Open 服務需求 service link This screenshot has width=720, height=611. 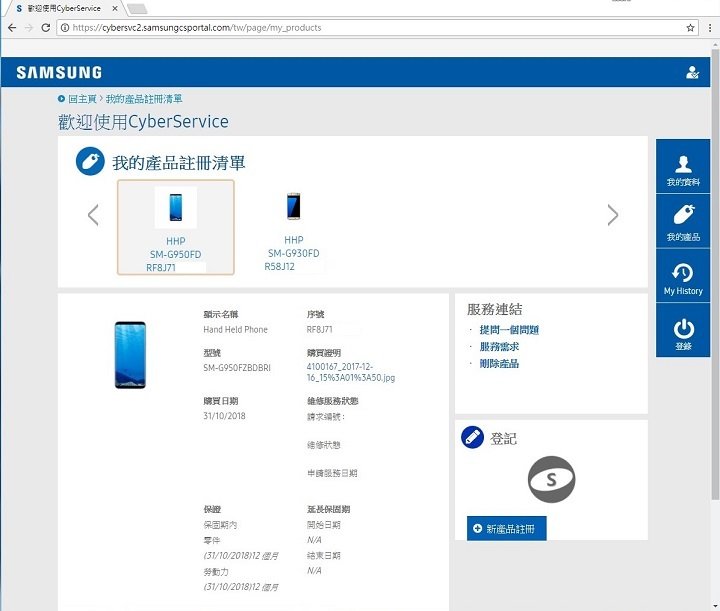pos(499,347)
